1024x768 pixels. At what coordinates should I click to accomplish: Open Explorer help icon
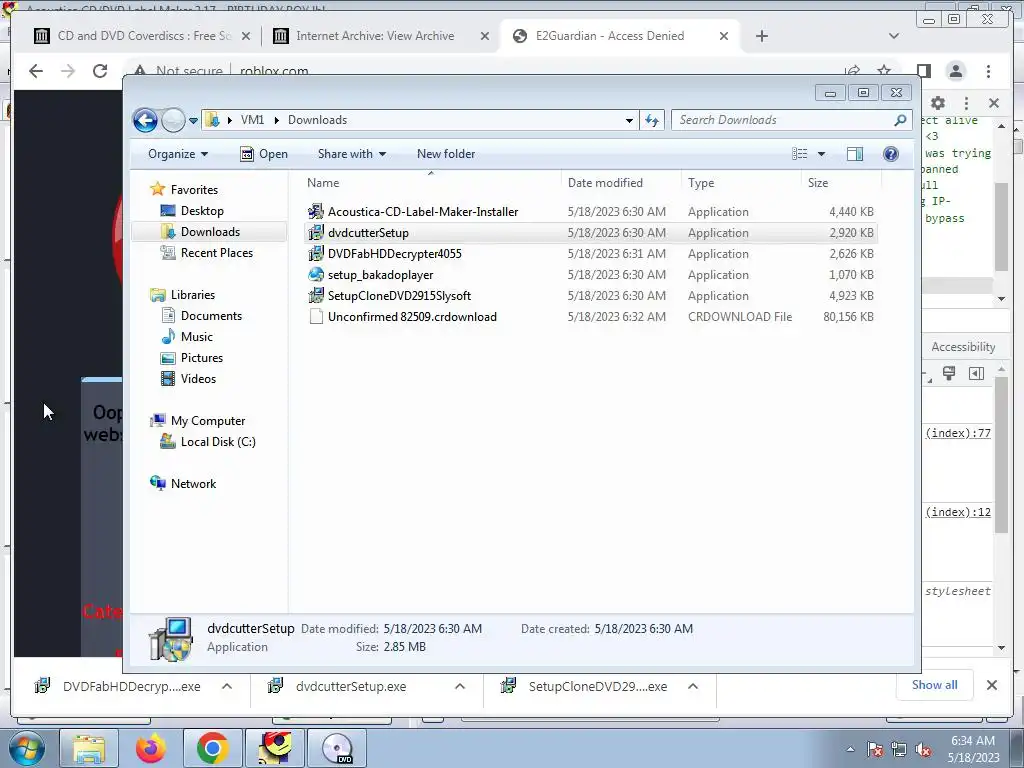click(x=891, y=154)
